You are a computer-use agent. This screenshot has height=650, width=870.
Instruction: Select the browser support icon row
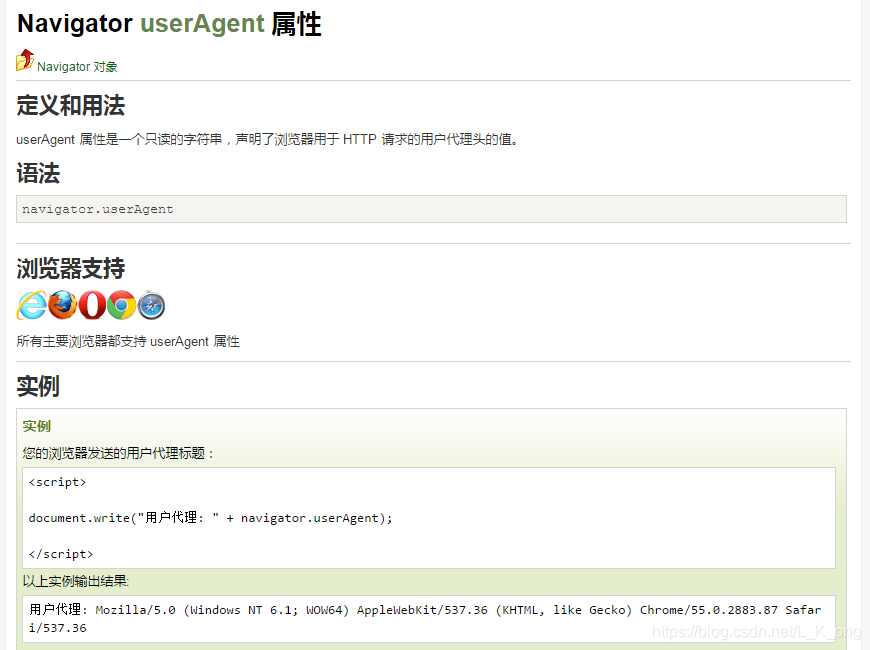tap(92, 305)
